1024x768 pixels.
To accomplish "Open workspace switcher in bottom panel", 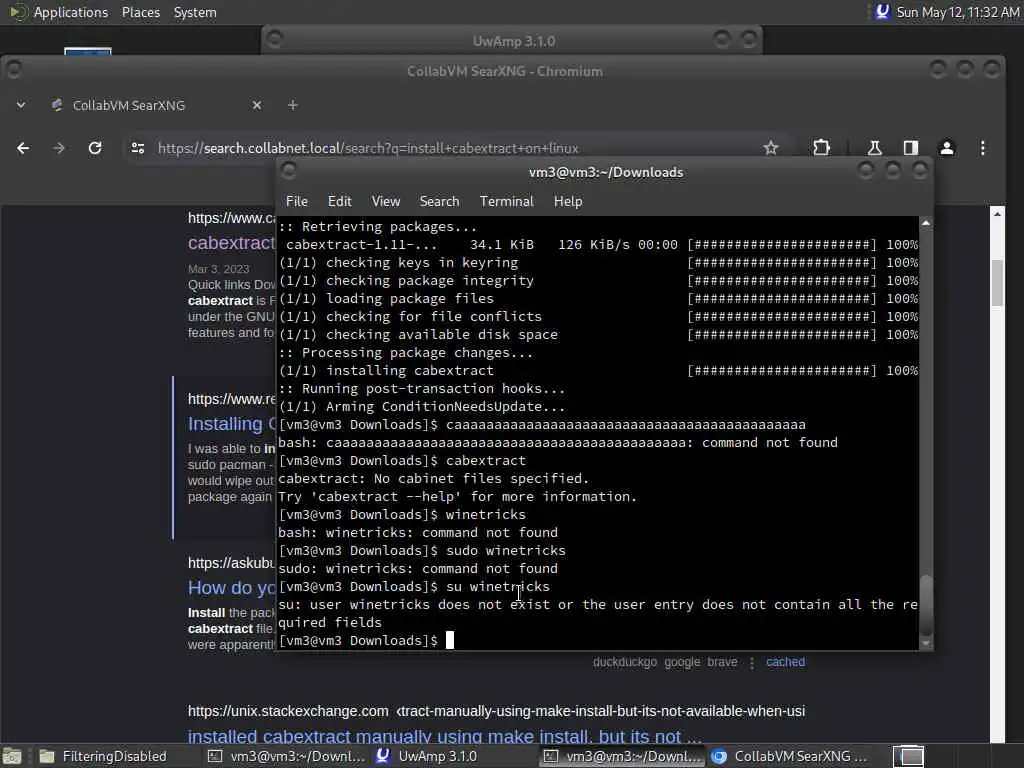I will 908,756.
